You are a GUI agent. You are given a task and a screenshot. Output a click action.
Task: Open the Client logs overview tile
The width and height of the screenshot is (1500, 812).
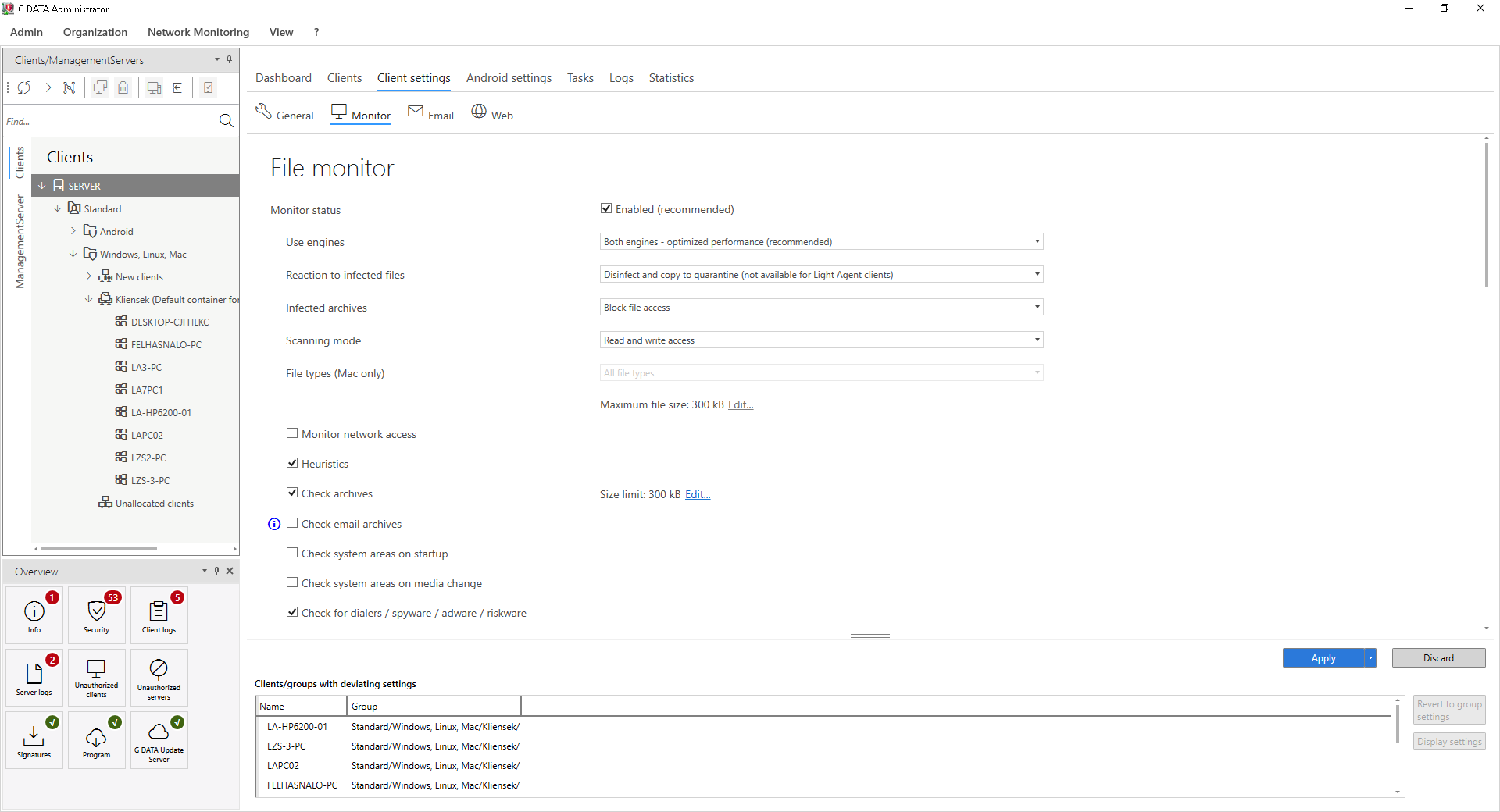(159, 615)
